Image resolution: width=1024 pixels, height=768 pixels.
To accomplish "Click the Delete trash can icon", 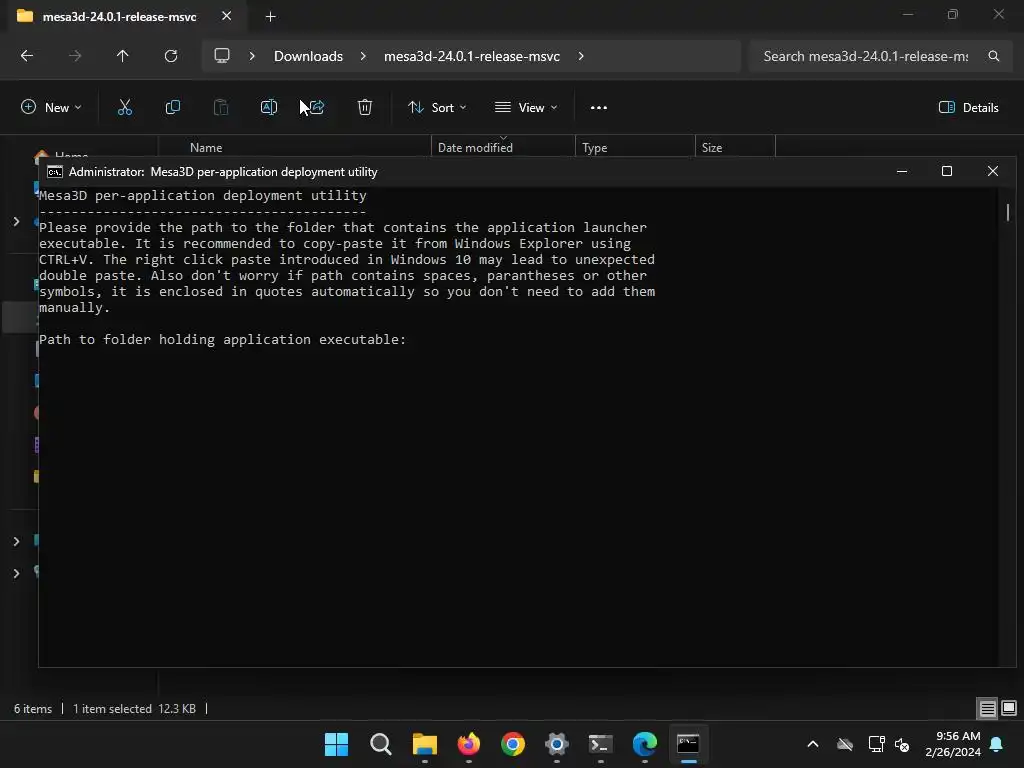I will point(364,107).
